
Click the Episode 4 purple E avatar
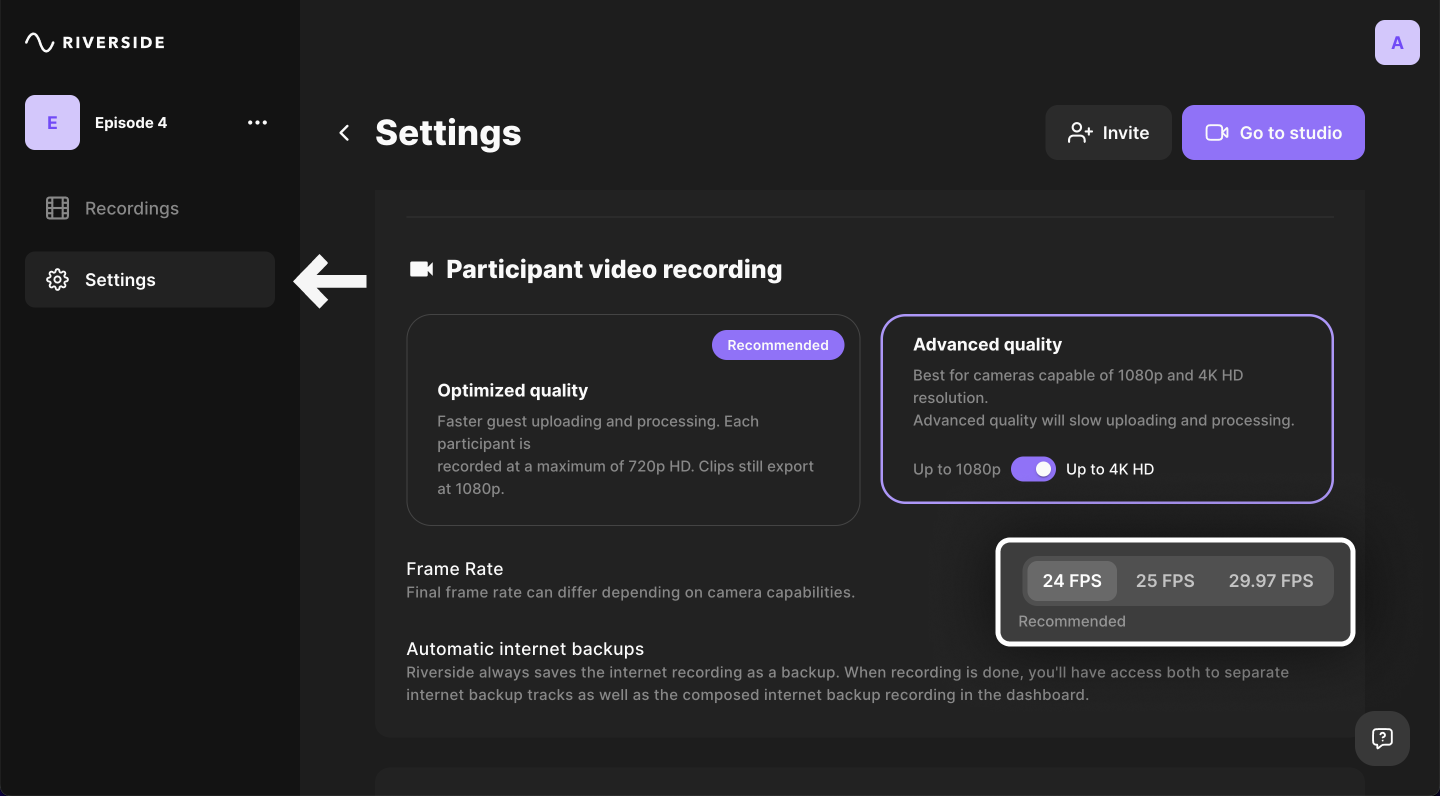[52, 123]
